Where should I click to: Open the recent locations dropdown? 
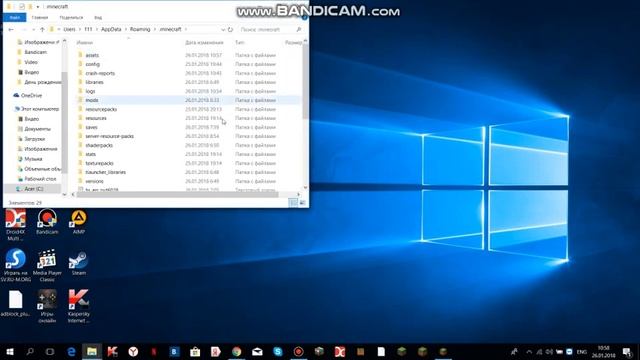click(33, 29)
